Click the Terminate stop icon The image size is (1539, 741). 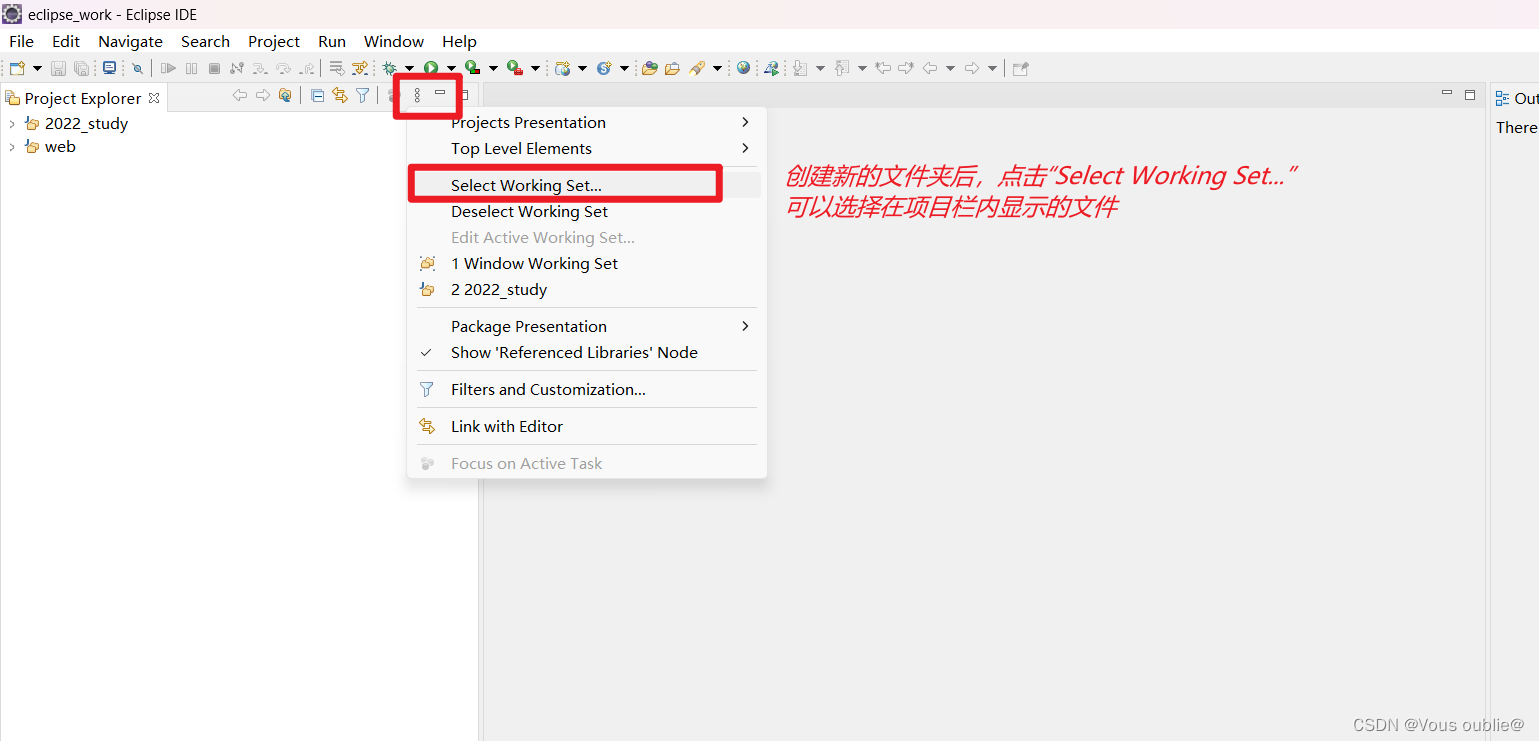coord(214,68)
